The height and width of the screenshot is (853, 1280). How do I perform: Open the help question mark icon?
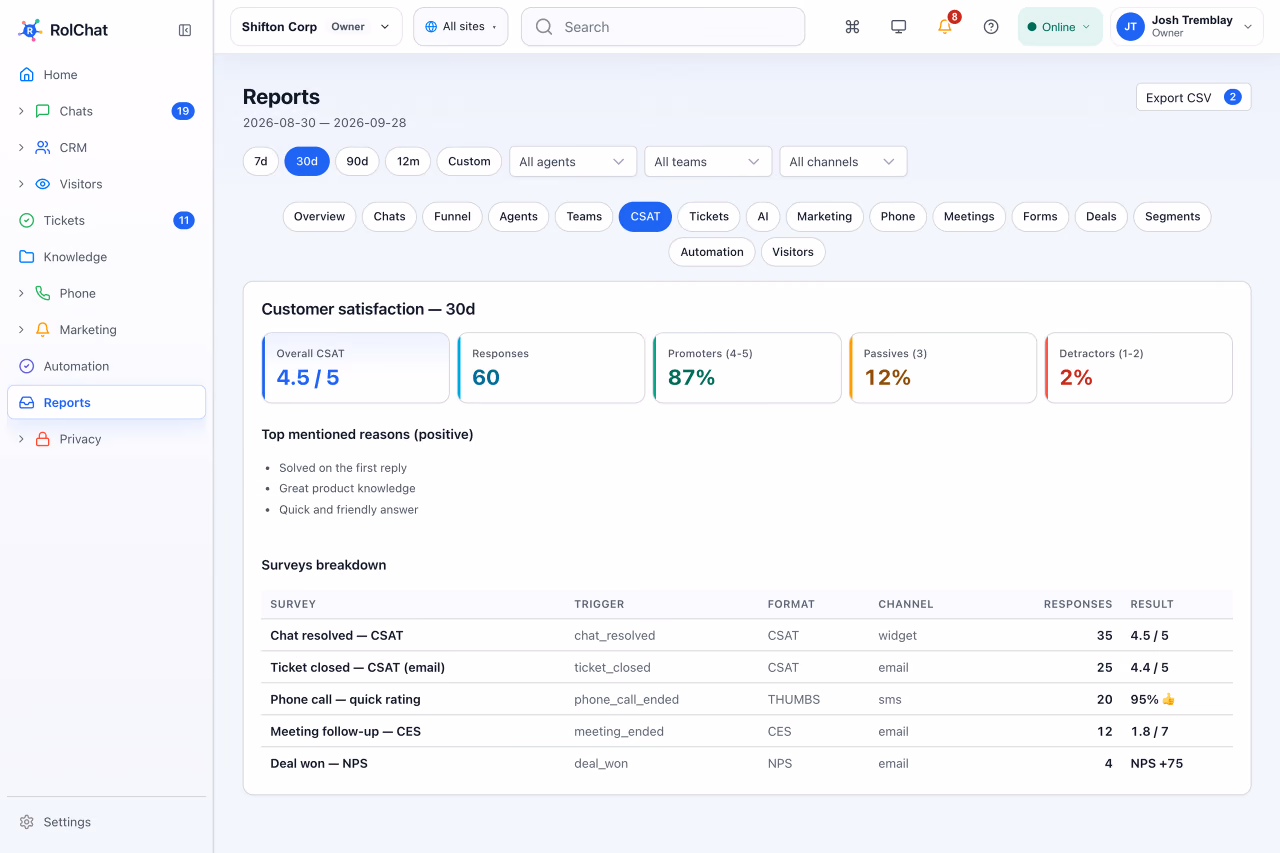pos(991,27)
